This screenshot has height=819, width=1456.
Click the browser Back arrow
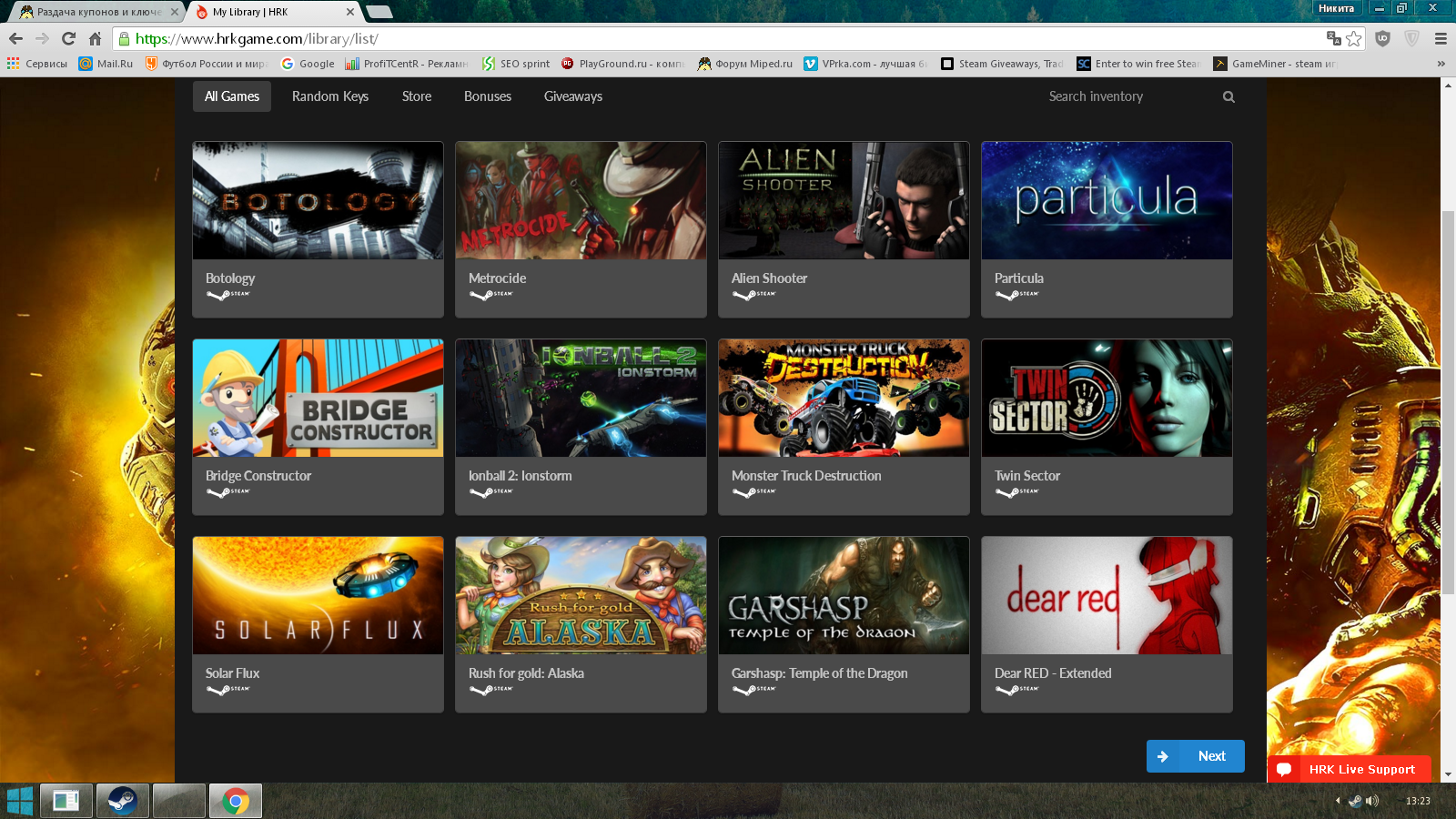(x=15, y=38)
